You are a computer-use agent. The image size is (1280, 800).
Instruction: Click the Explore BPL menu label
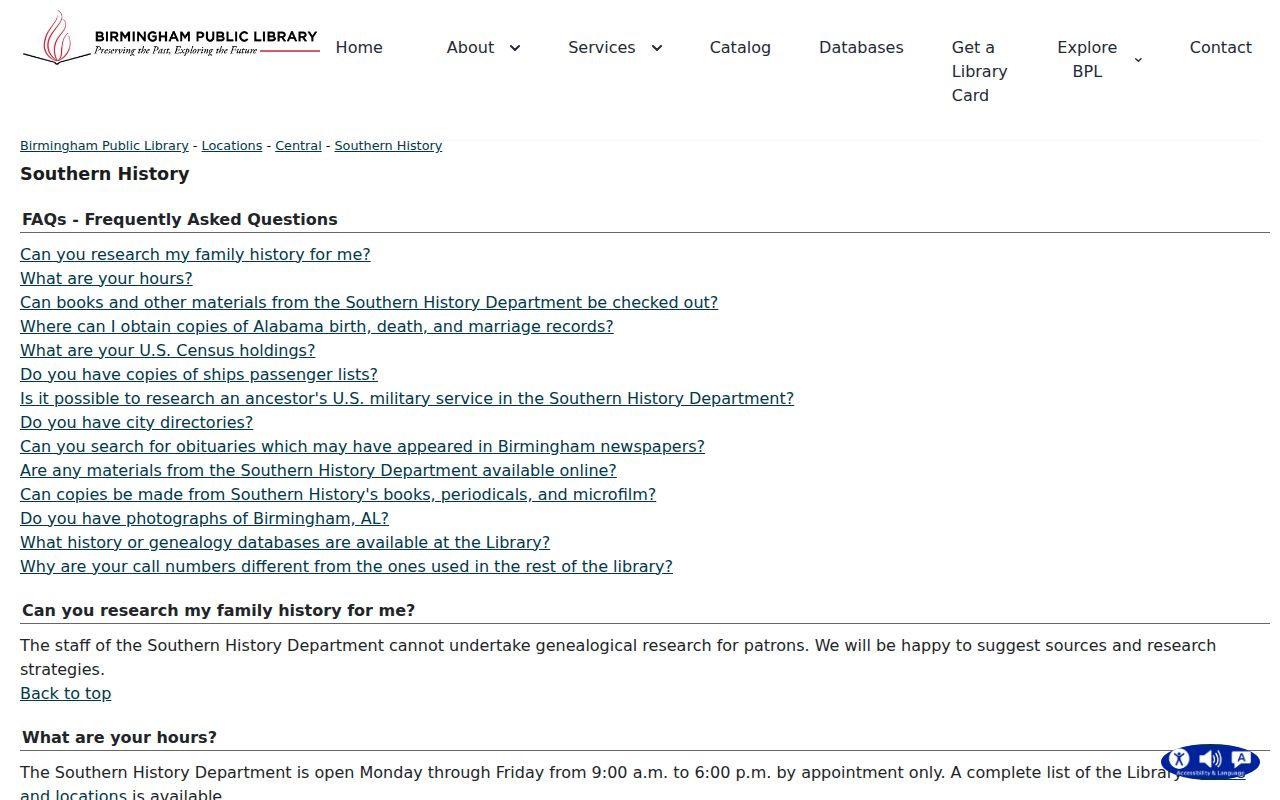click(1087, 59)
